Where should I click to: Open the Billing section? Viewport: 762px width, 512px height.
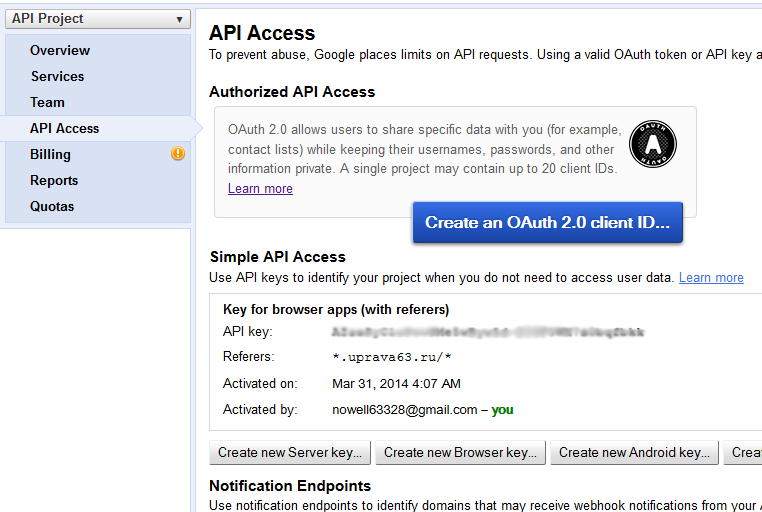tap(50, 155)
